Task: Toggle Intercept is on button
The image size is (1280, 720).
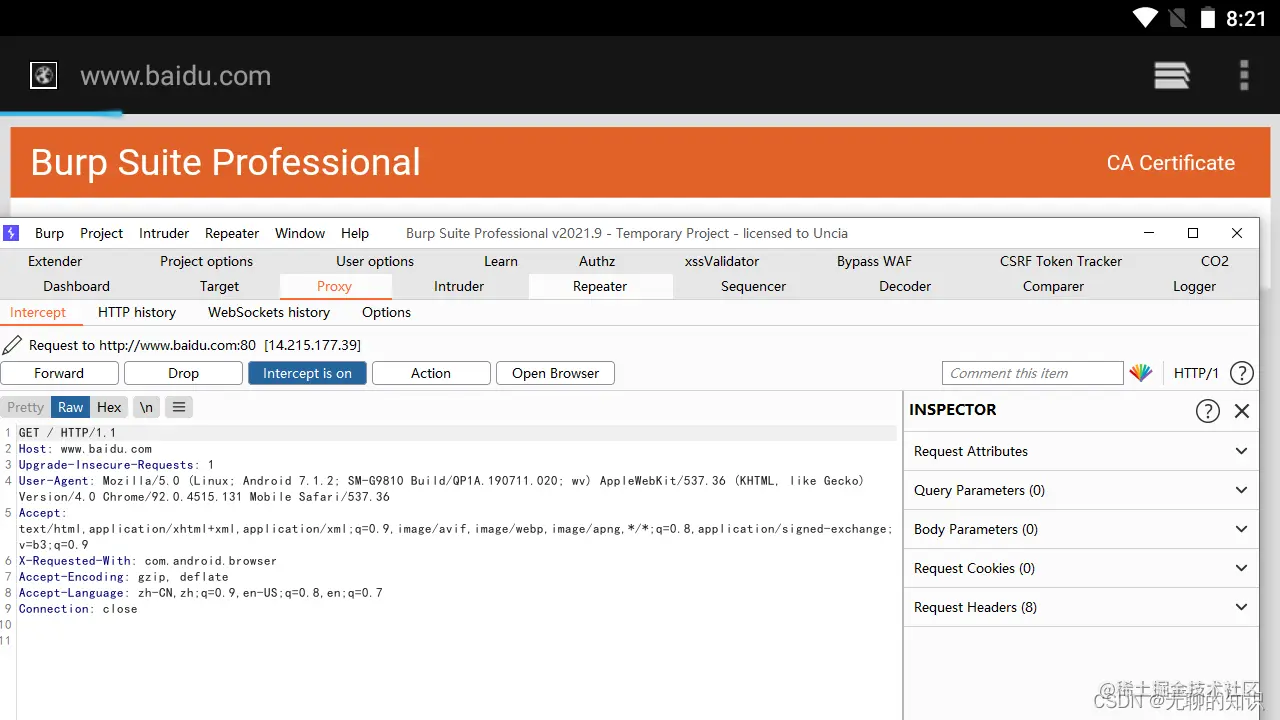Action: click(x=307, y=373)
